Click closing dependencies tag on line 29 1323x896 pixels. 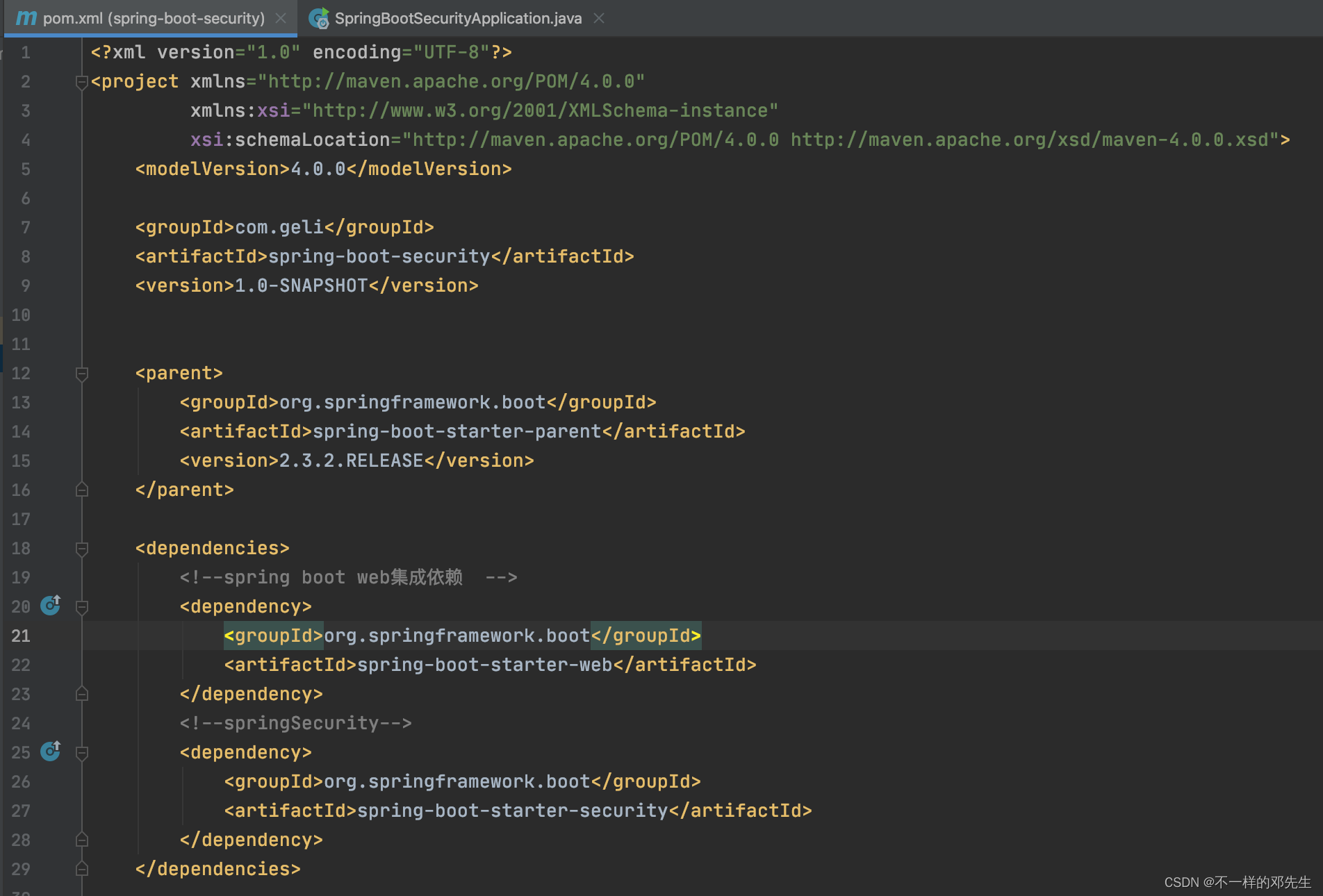pos(218,869)
